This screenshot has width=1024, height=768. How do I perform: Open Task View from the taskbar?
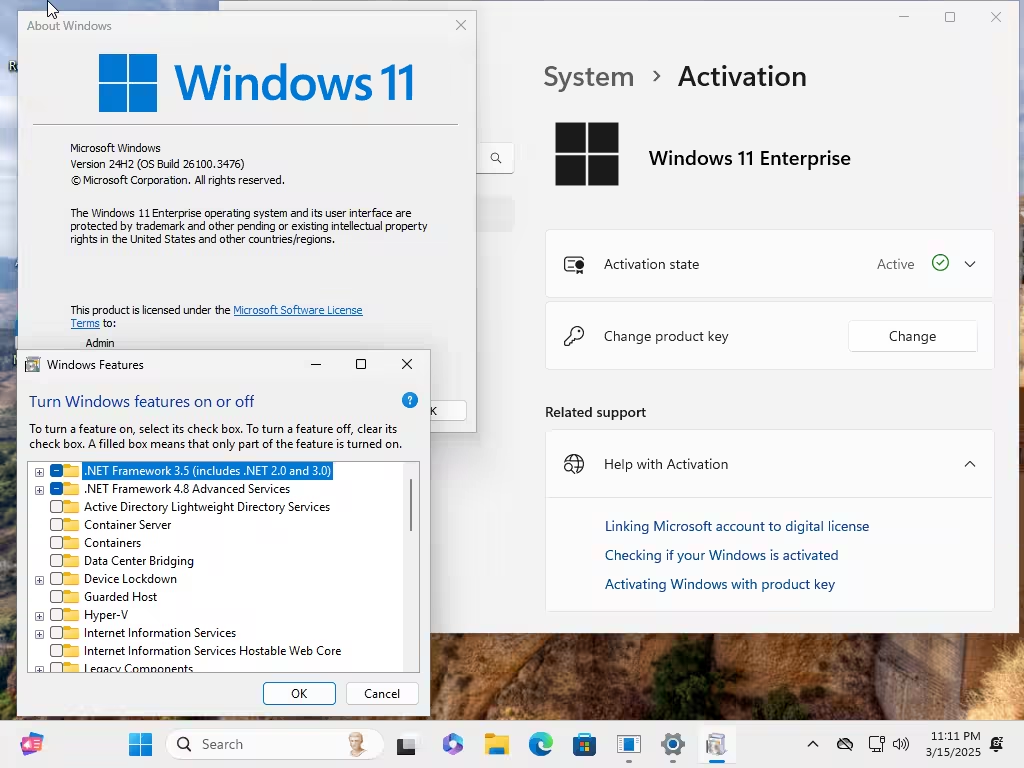[x=406, y=745]
